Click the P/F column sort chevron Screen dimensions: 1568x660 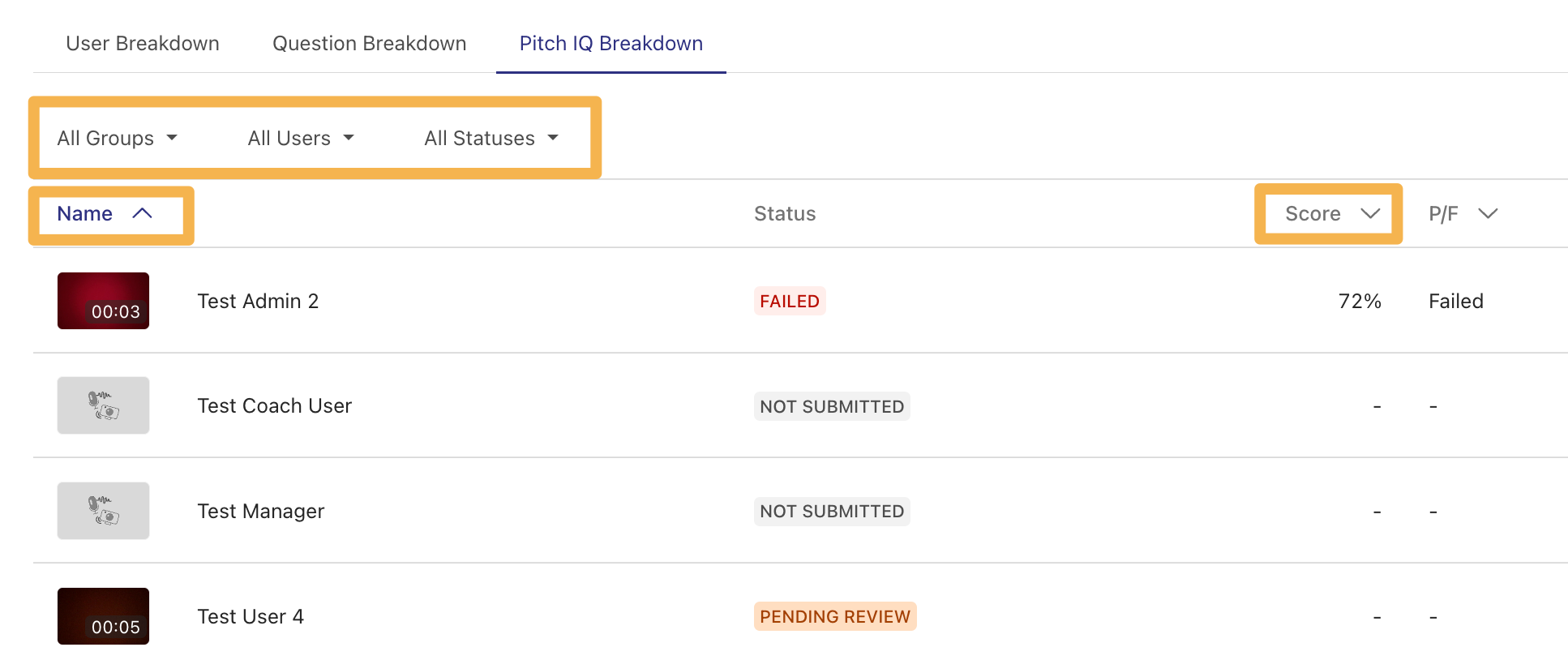coord(1488,213)
